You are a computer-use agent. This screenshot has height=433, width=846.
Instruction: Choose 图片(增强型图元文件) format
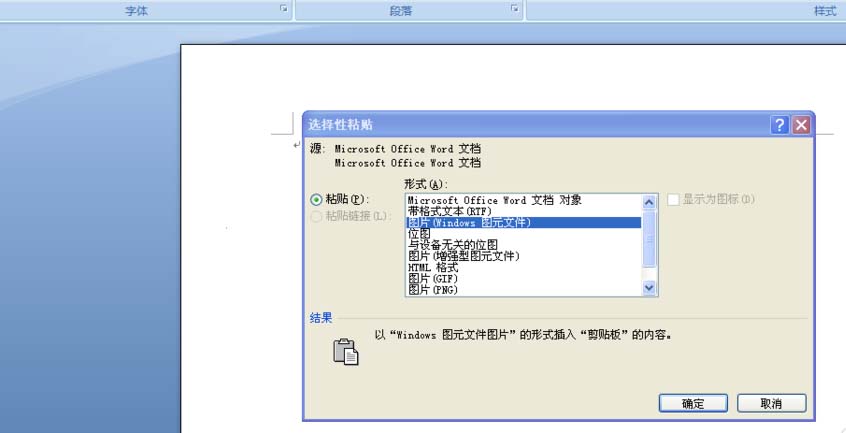(463, 256)
